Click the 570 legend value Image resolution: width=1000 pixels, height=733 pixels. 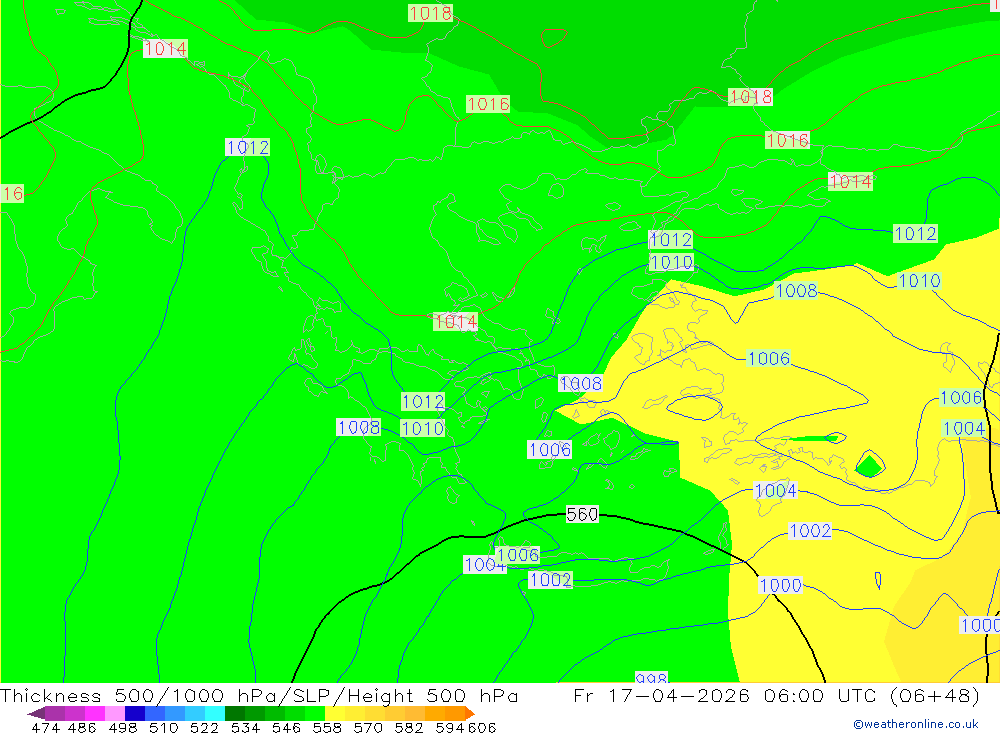368,727
